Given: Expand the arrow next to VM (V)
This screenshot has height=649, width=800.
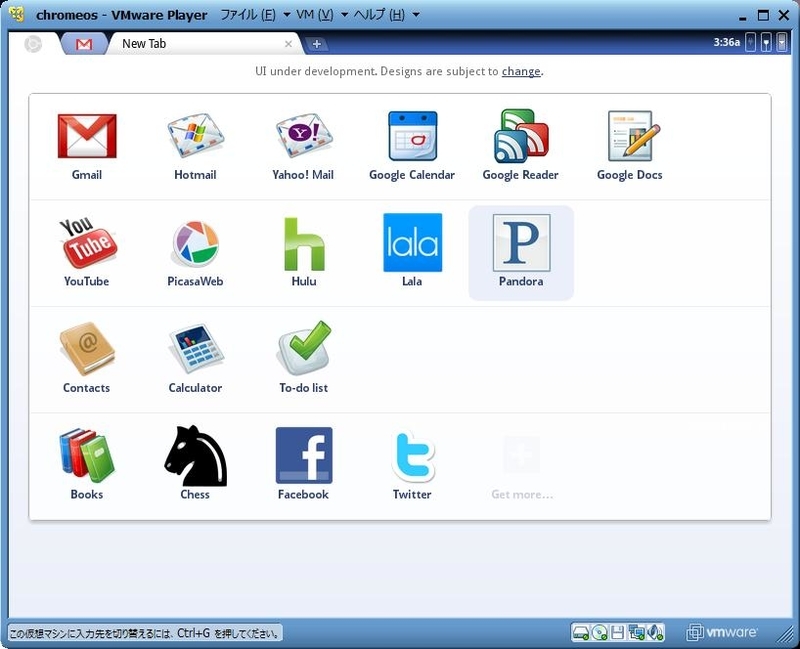Looking at the screenshot, I should click(x=344, y=15).
